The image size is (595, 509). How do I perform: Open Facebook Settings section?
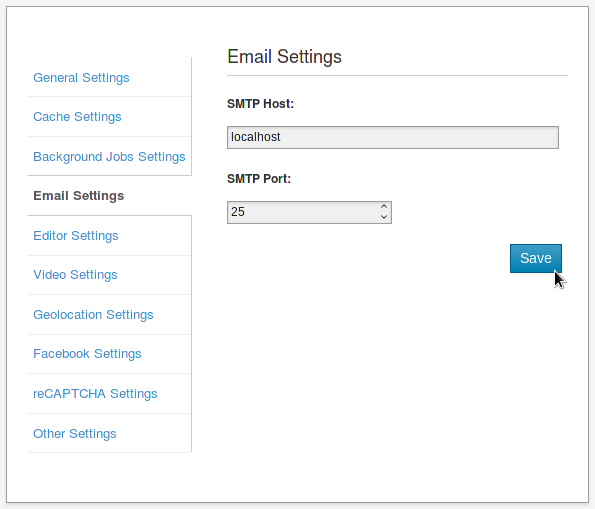(x=87, y=354)
